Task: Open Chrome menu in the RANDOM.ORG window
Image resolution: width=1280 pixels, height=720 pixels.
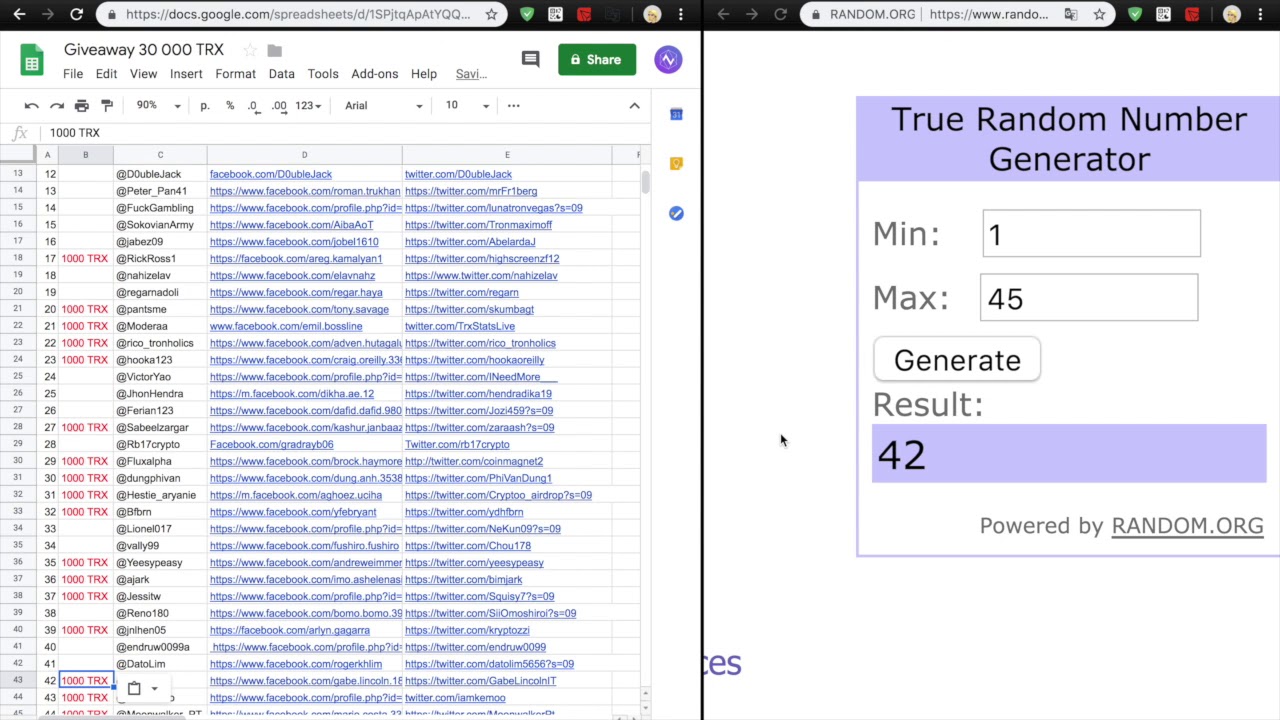Action: pyautogui.click(x=1261, y=15)
